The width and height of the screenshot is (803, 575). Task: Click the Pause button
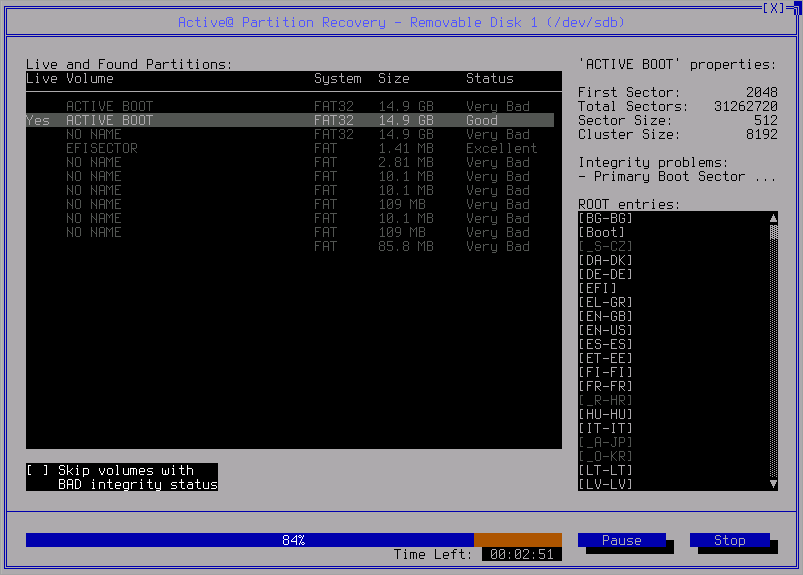622,540
